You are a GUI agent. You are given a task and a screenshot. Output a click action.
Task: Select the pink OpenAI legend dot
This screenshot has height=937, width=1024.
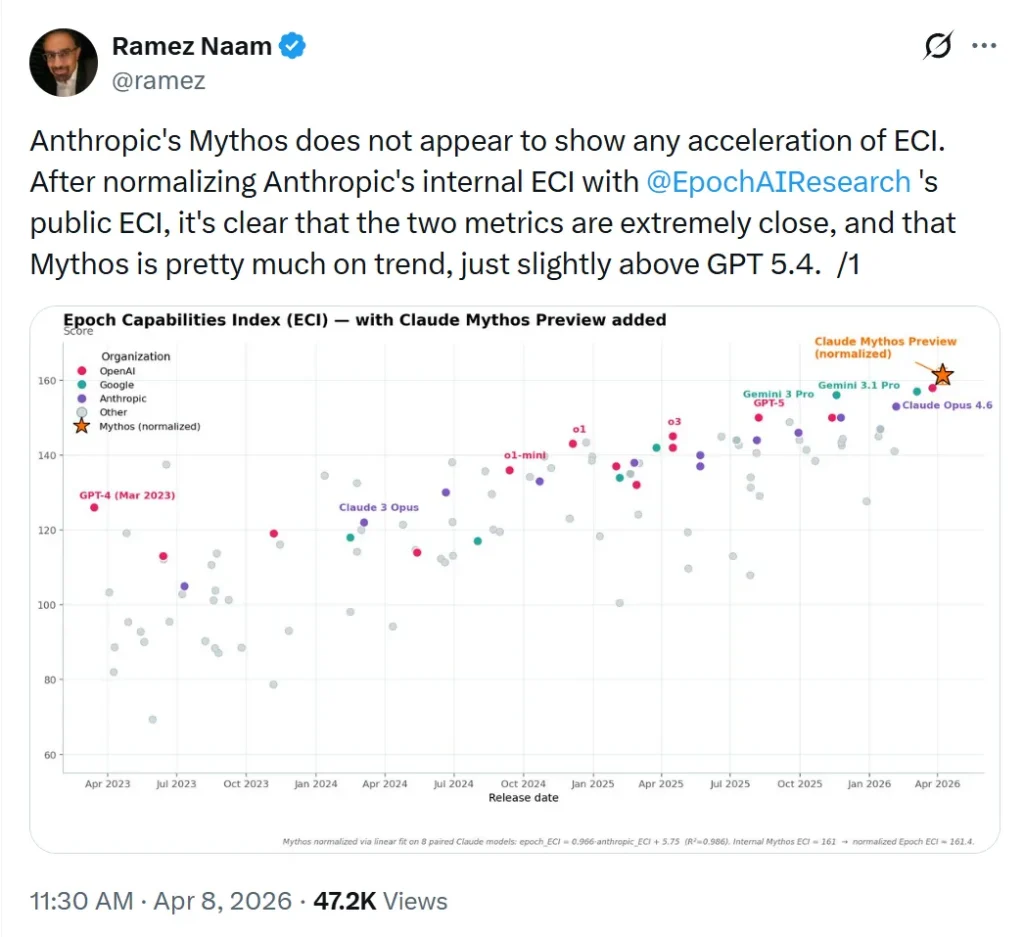tap(82, 371)
